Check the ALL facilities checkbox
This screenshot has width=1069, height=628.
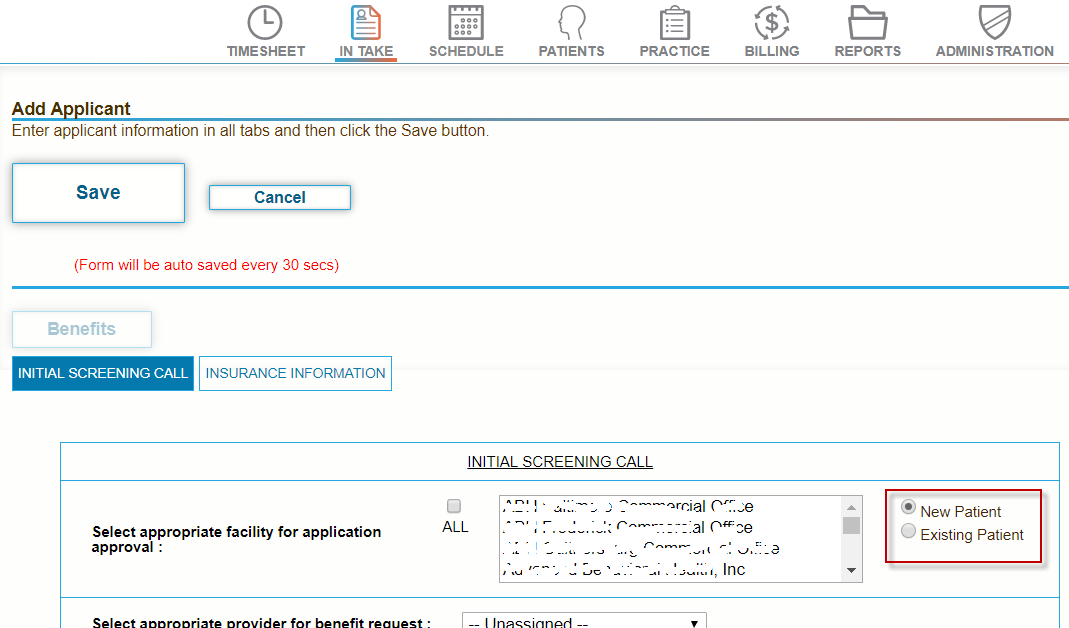pyautogui.click(x=454, y=506)
